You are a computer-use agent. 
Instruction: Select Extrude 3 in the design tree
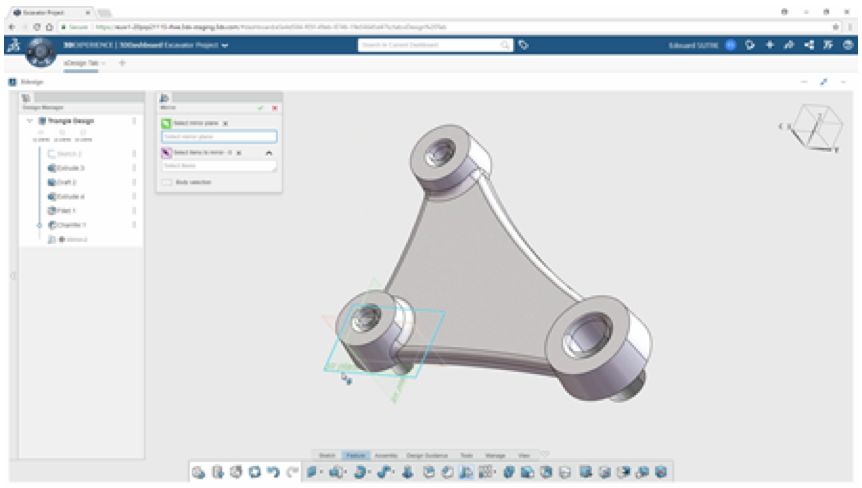click(71, 168)
